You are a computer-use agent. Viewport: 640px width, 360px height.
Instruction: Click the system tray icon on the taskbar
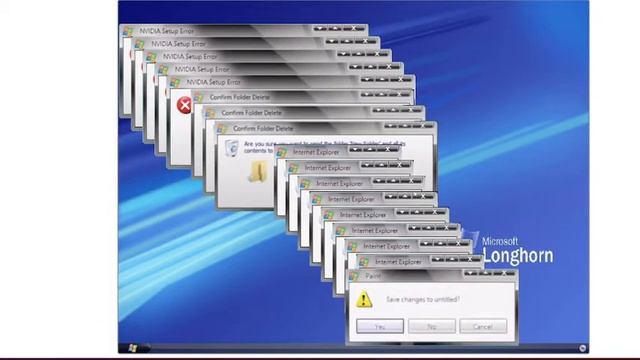[x=582, y=348]
